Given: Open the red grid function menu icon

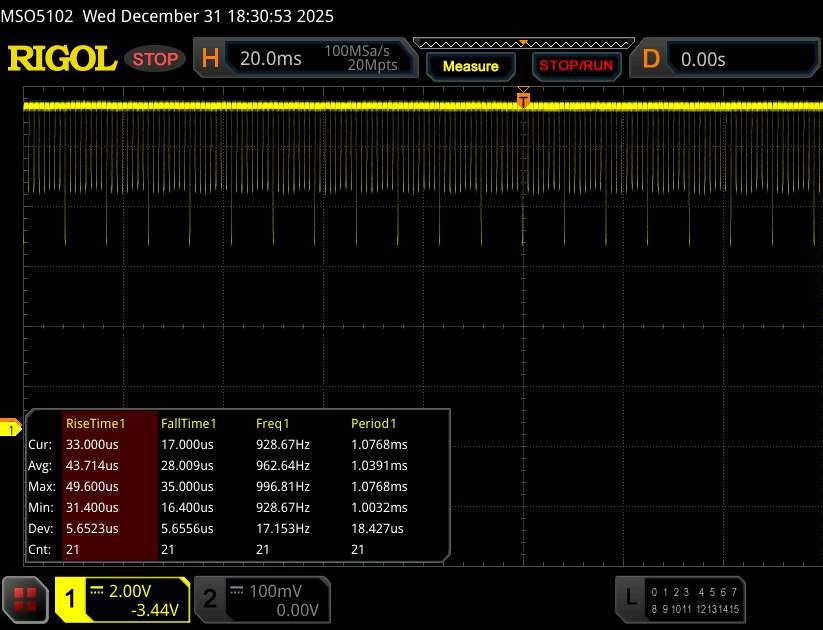Looking at the screenshot, I should tap(27, 598).
